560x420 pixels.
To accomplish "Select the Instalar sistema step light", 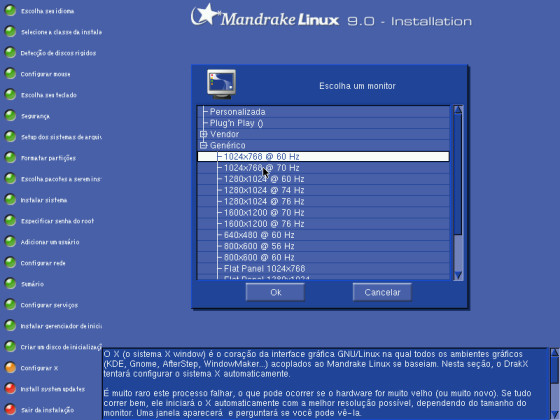I will (x=10, y=200).
